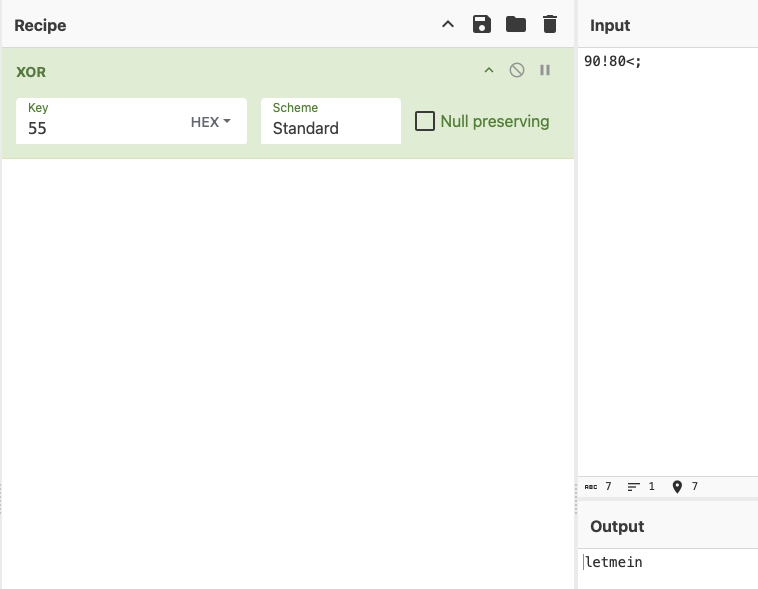Enable the Null preserving checkbox
Image resolution: width=758 pixels, height=589 pixels.
[x=425, y=121]
